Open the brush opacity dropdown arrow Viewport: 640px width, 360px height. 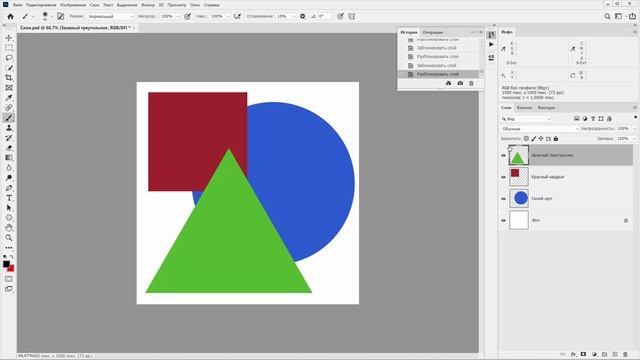pyautogui.click(x=178, y=16)
